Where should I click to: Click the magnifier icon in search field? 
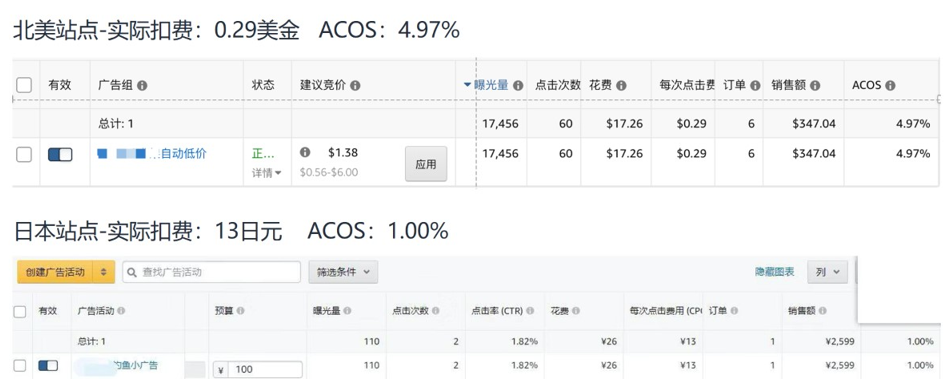132,273
